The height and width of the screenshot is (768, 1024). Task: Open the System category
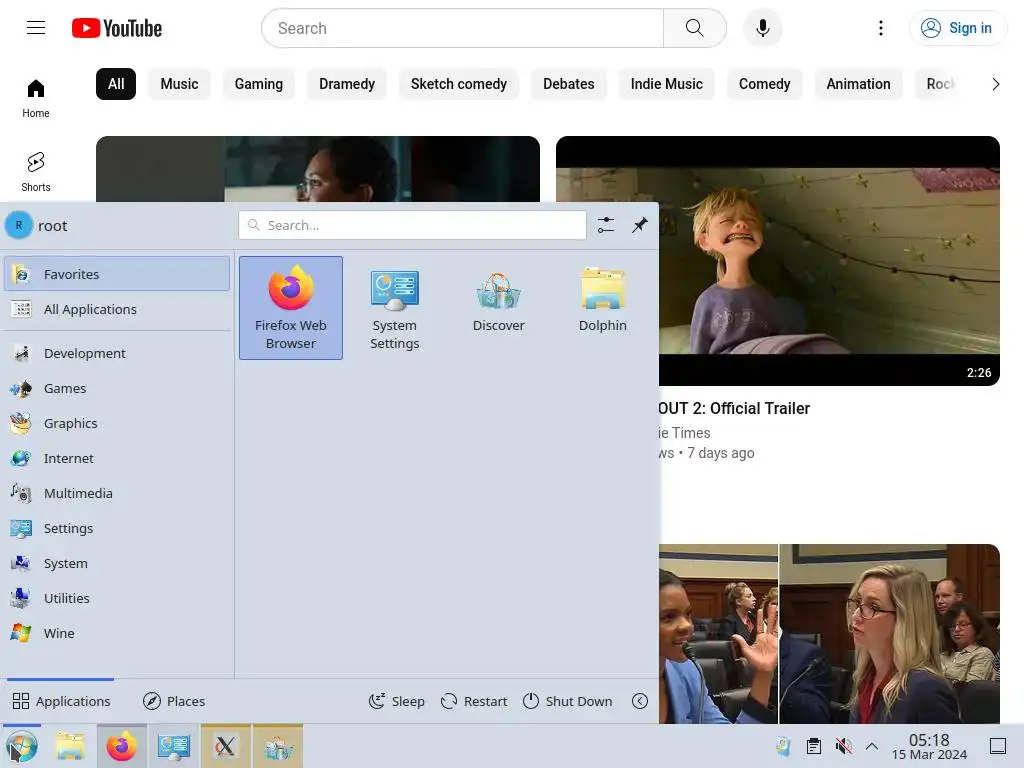[x=117, y=563]
